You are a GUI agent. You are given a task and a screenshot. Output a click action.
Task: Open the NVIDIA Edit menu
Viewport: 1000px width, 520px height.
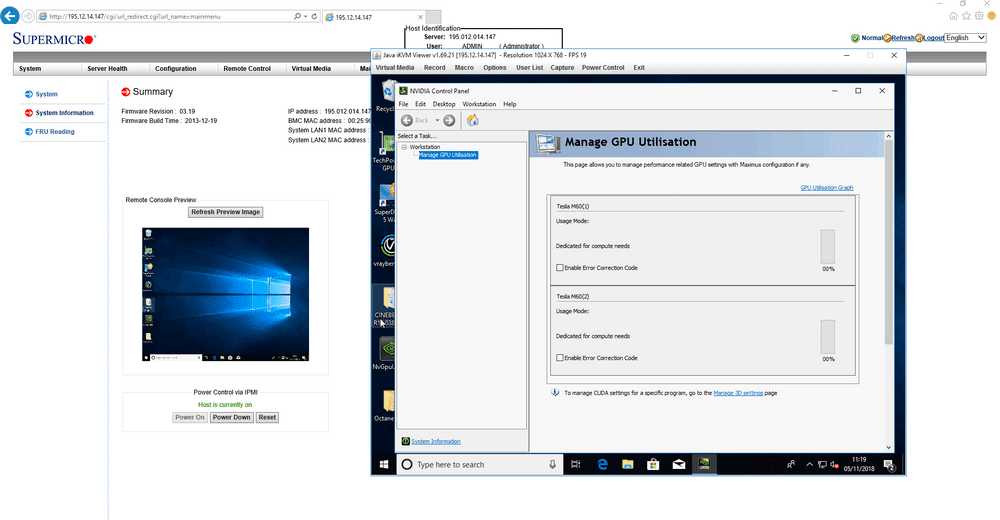coord(420,104)
